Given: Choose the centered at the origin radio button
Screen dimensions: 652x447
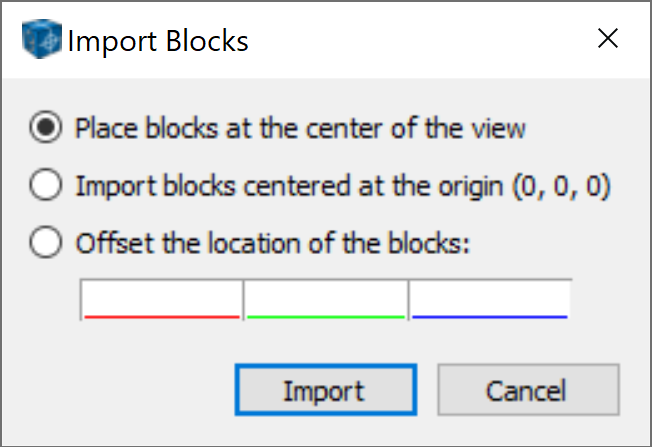Looking at the screenshot, I should (46, 186).
